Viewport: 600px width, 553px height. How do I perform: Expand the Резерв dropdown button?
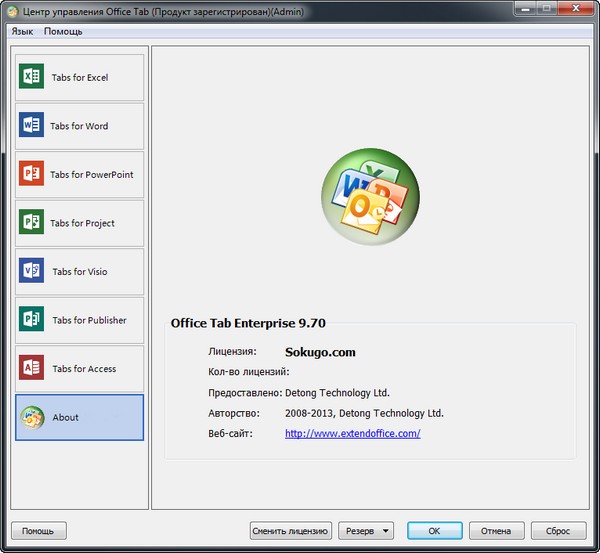coord(366,531)
